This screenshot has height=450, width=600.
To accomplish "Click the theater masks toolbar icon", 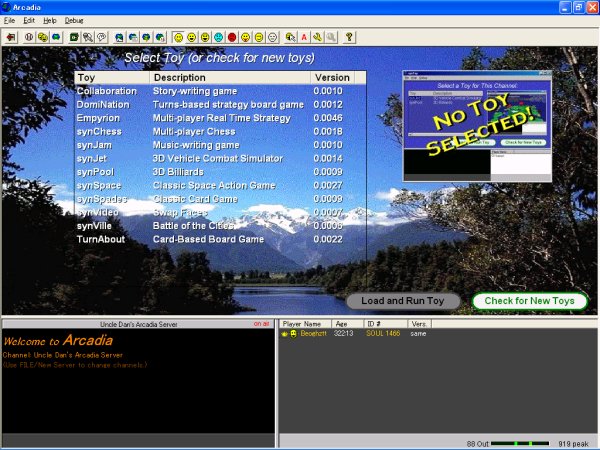I will [x=43, y=37].
